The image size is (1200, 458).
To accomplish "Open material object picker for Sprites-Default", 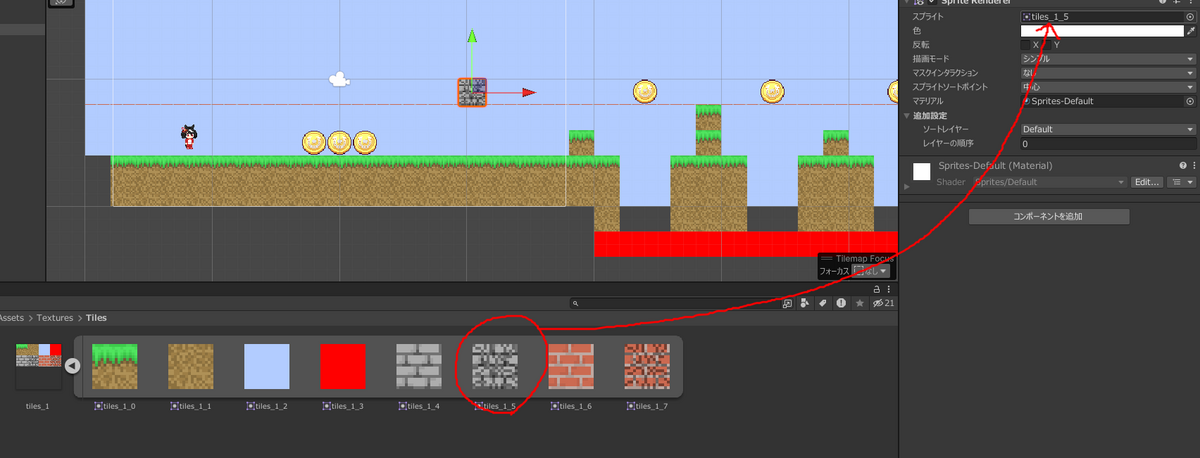I will point(1190,101).
